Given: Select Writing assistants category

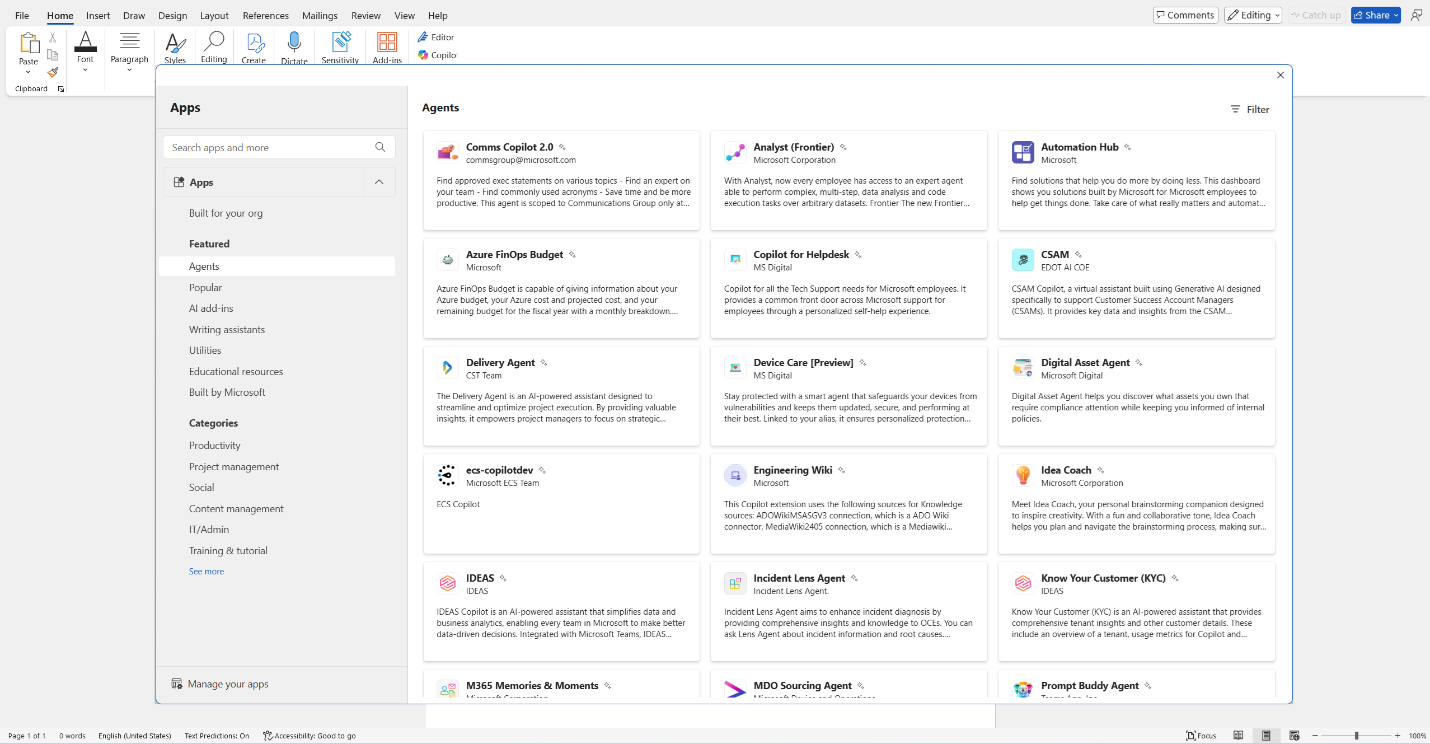Looking at the screenshot, I should coord(227,329).
